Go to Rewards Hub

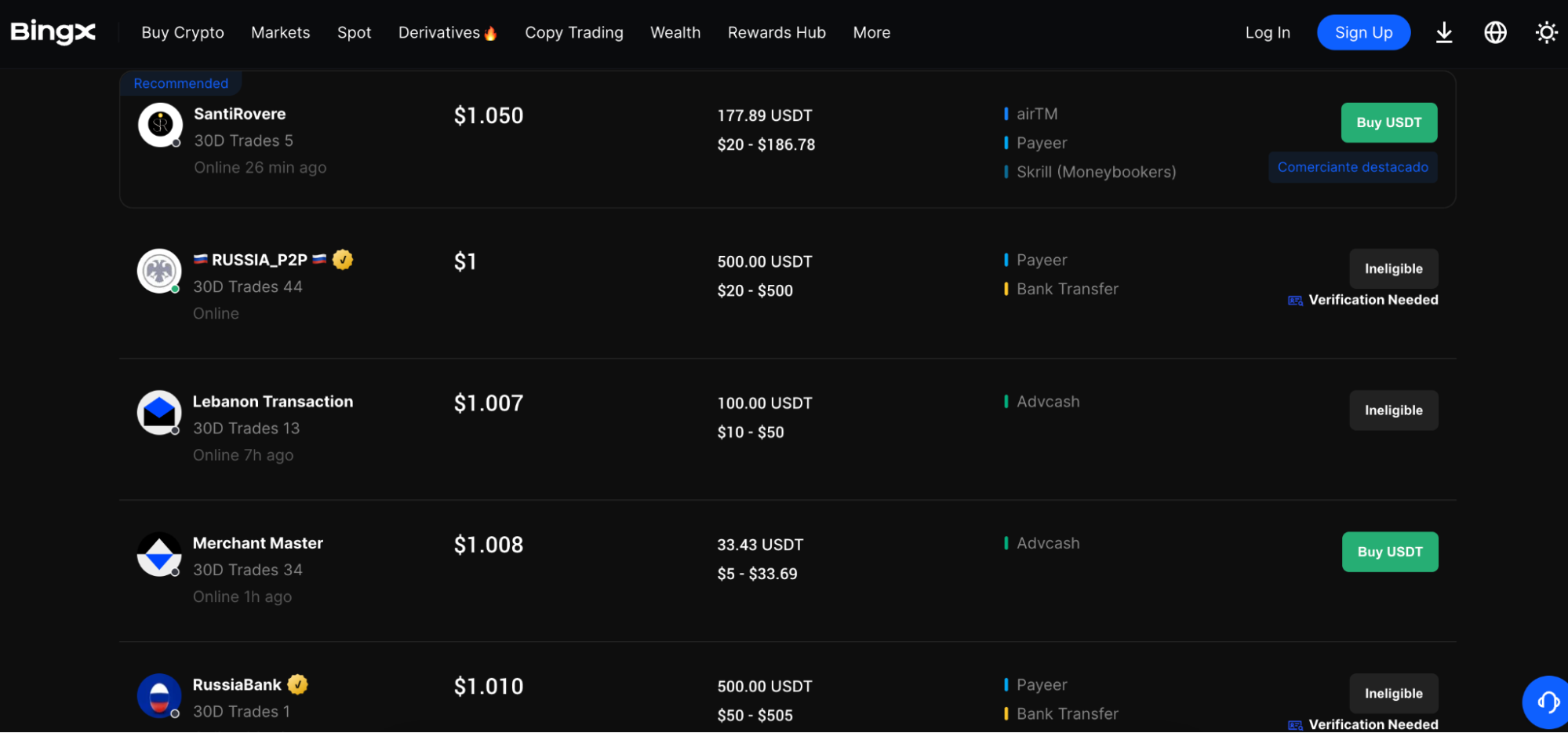pos(777,32)
